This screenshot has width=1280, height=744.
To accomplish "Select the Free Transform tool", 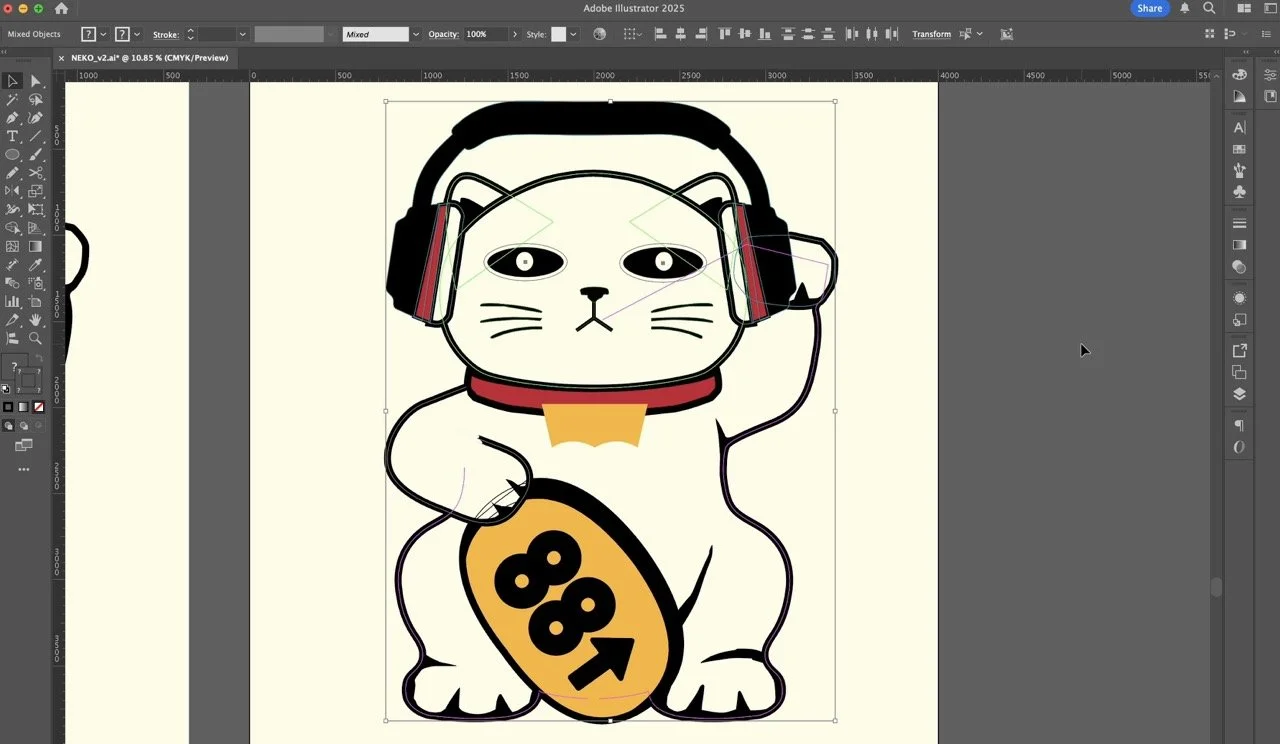I will coord(35,210).
